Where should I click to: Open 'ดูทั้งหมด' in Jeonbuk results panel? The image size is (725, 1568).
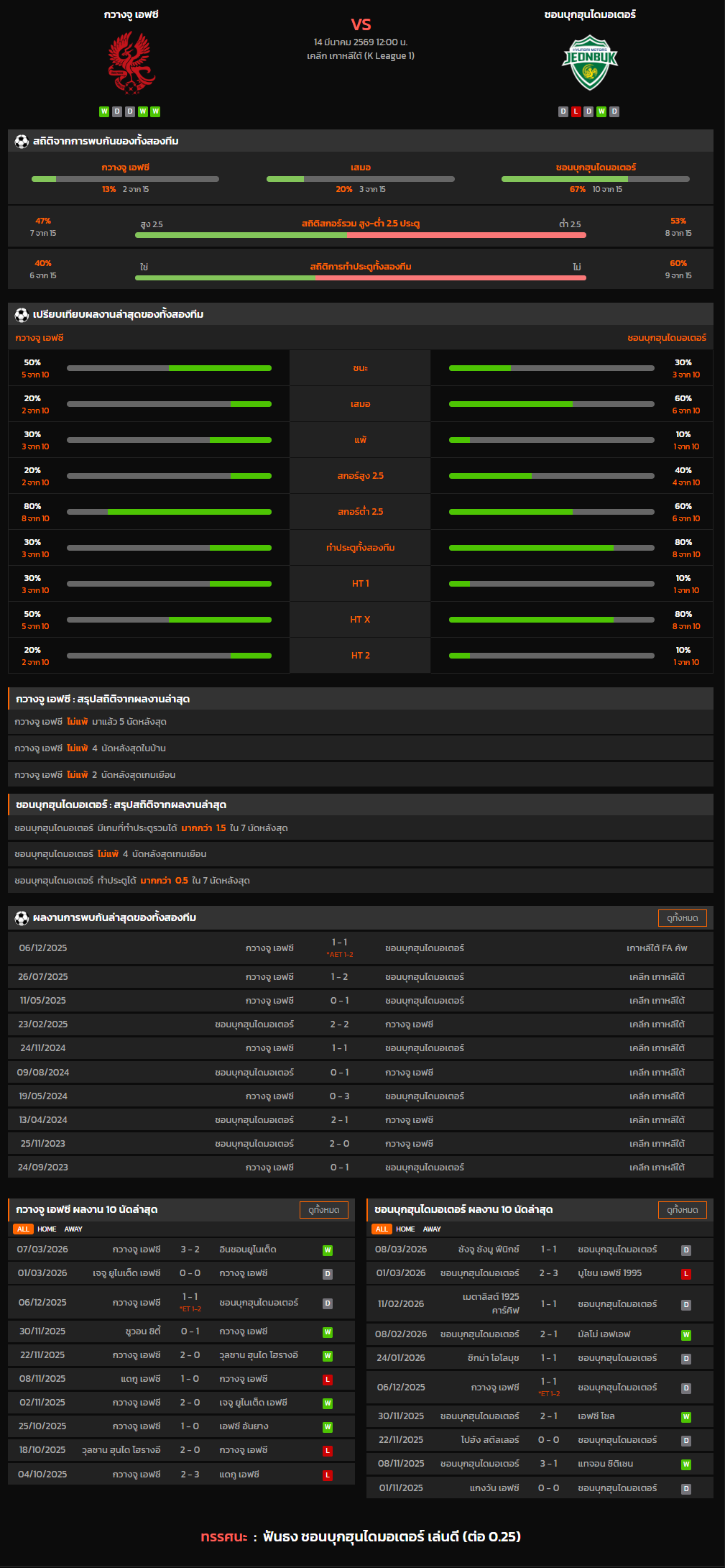682,1210
